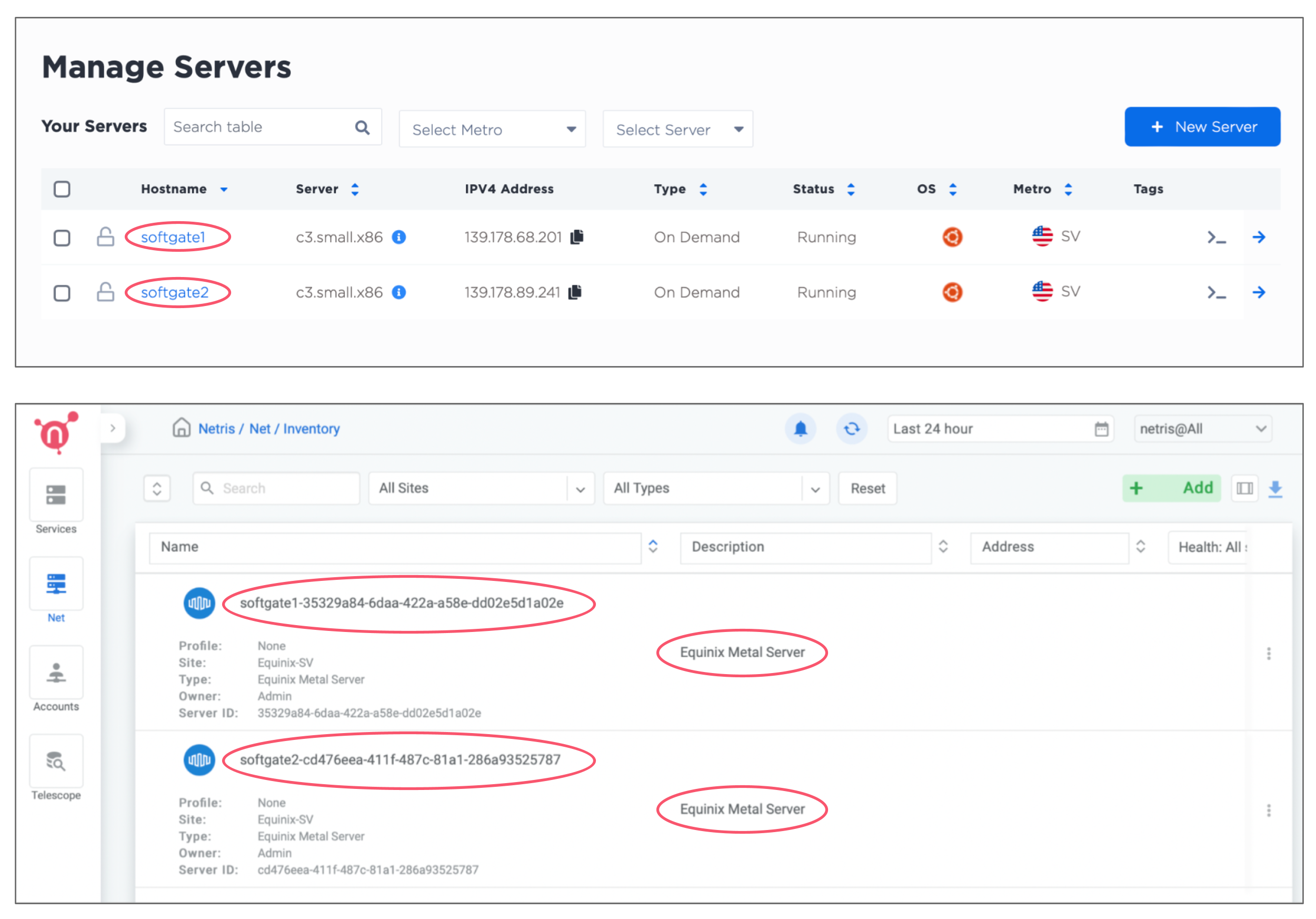Open the netris@All user dropdown
The image size is (1316, 919).
[1202, 429]
